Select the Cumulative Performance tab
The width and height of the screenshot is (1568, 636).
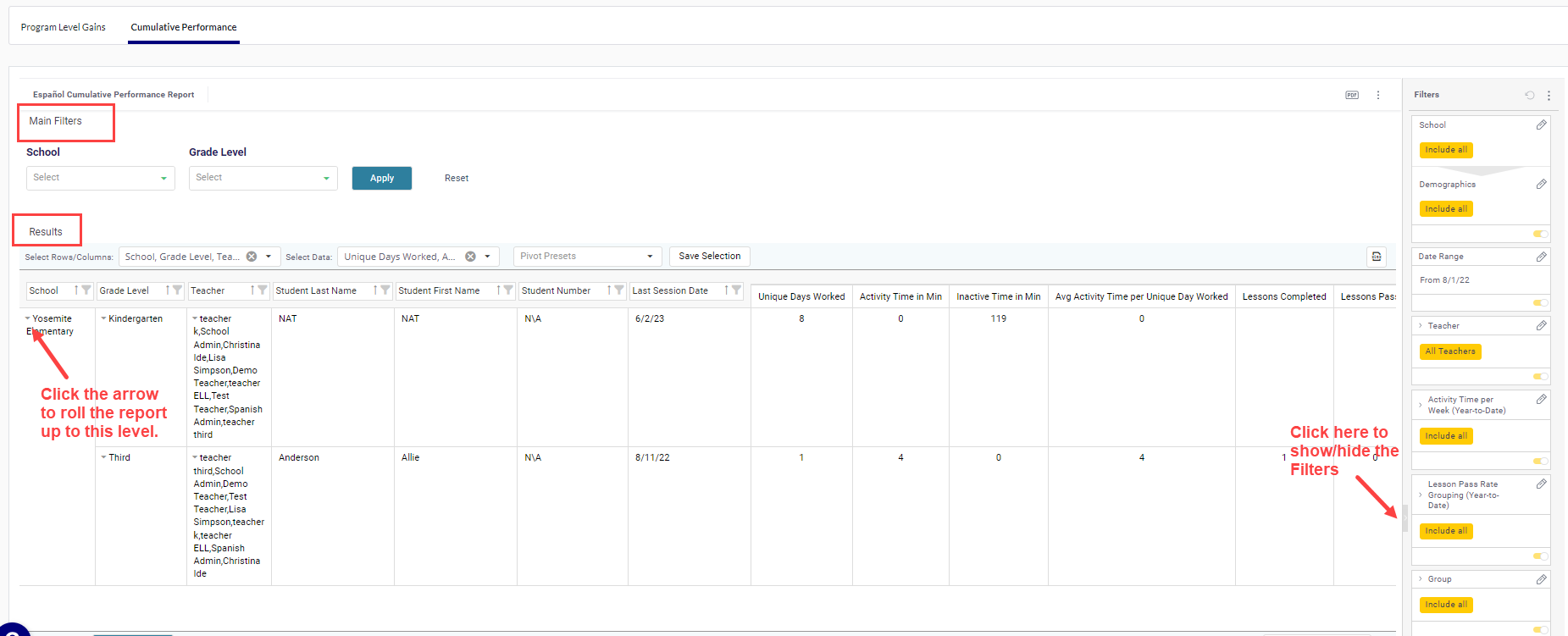(x=184, y=27)
